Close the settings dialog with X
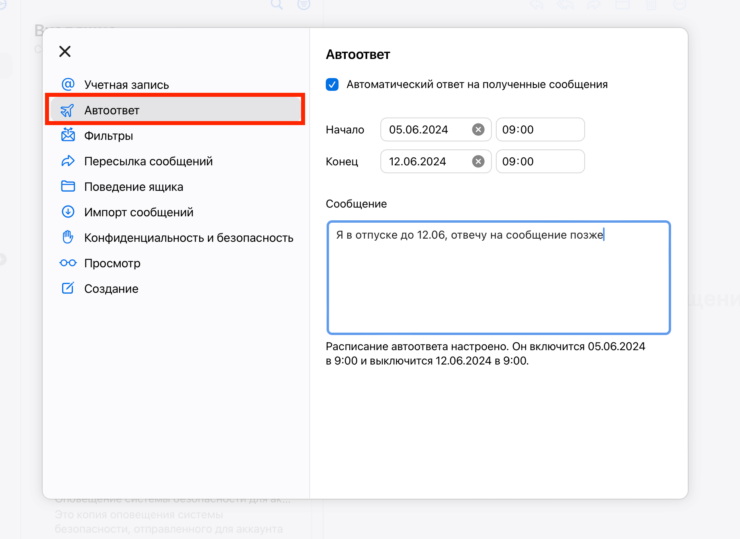This screenshot has height=539, width=740. pos(65,52)
